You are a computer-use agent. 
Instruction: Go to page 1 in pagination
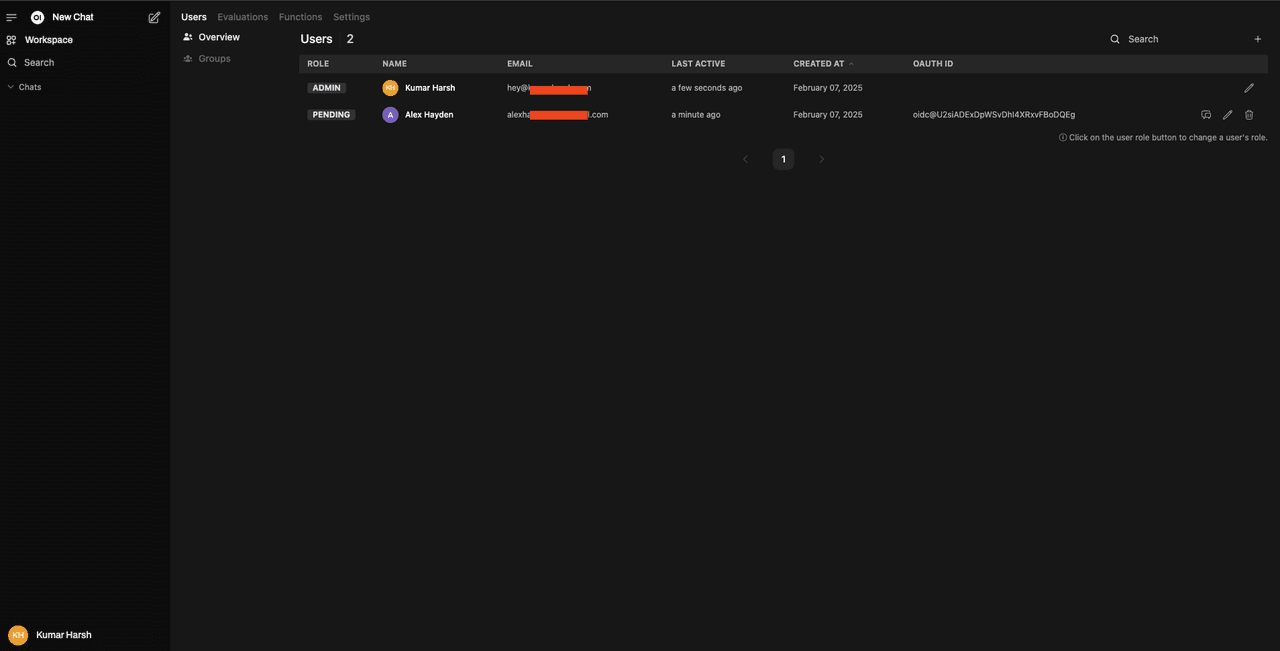coord(783,158)
